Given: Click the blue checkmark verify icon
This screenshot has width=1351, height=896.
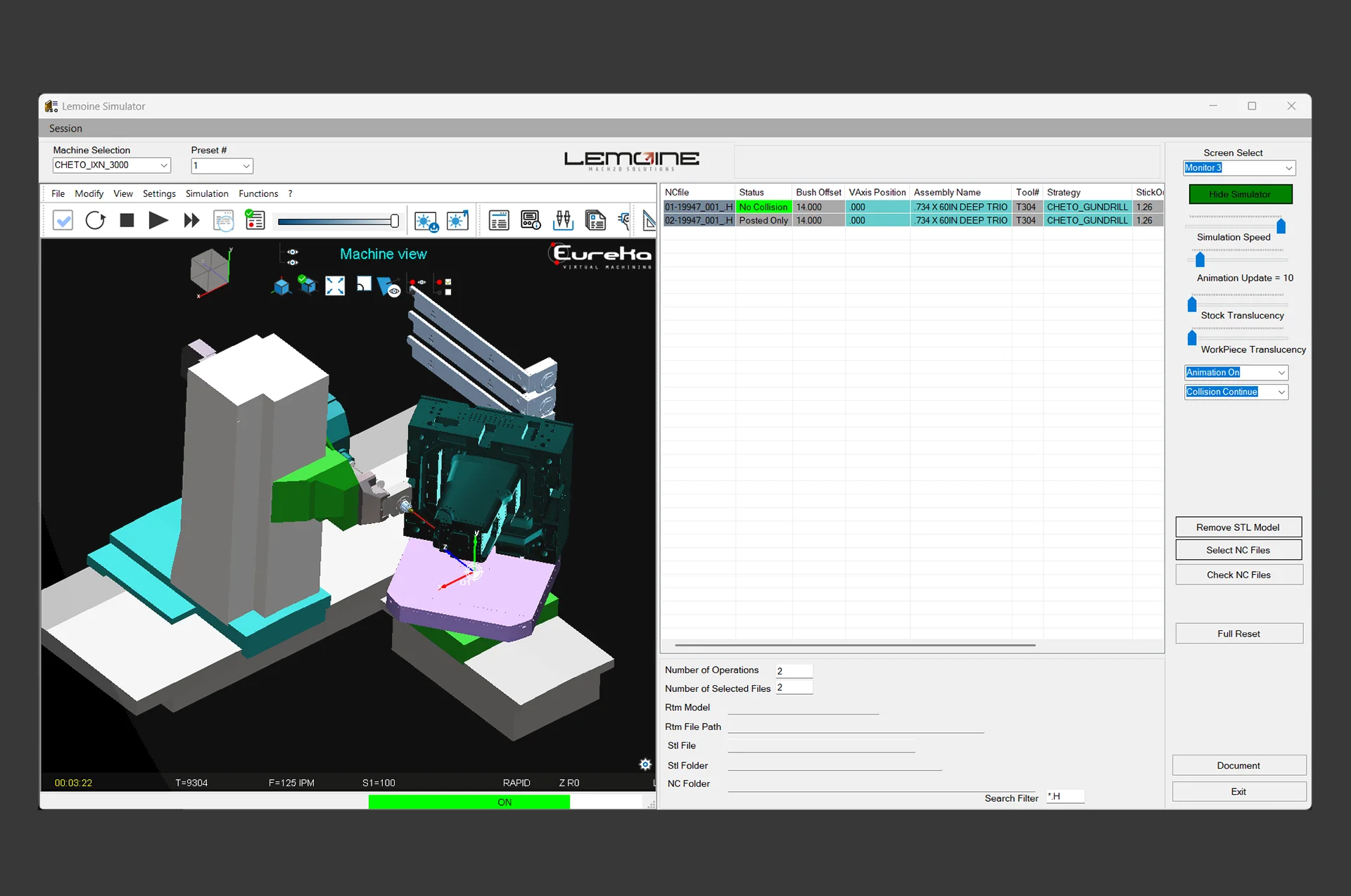Looking at the screenshot, I should 63,221.
